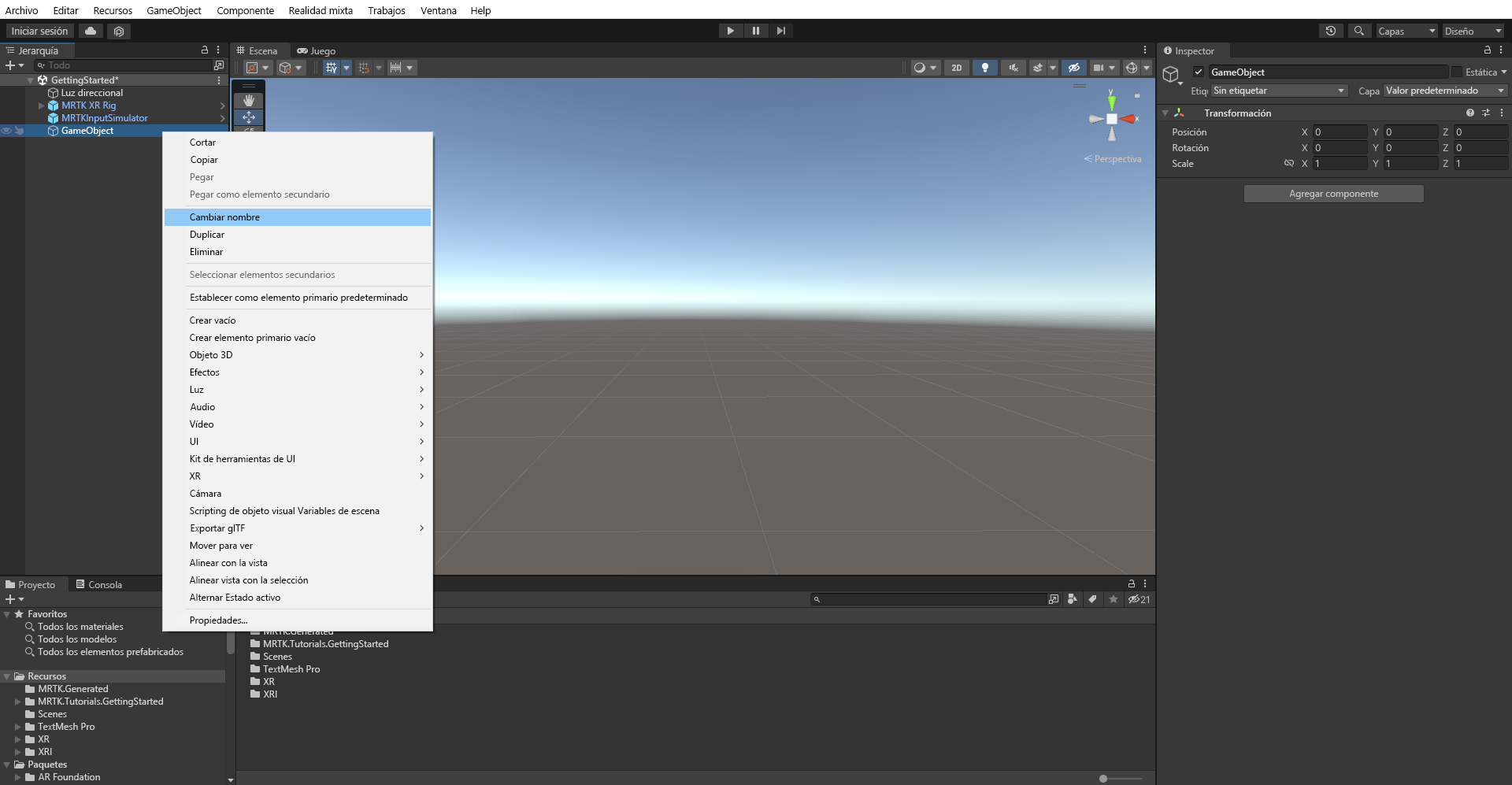The height and width of the screenshot is (785, 1512).
Task: Open the Realidad mixta menu
Action: [321, 10]
